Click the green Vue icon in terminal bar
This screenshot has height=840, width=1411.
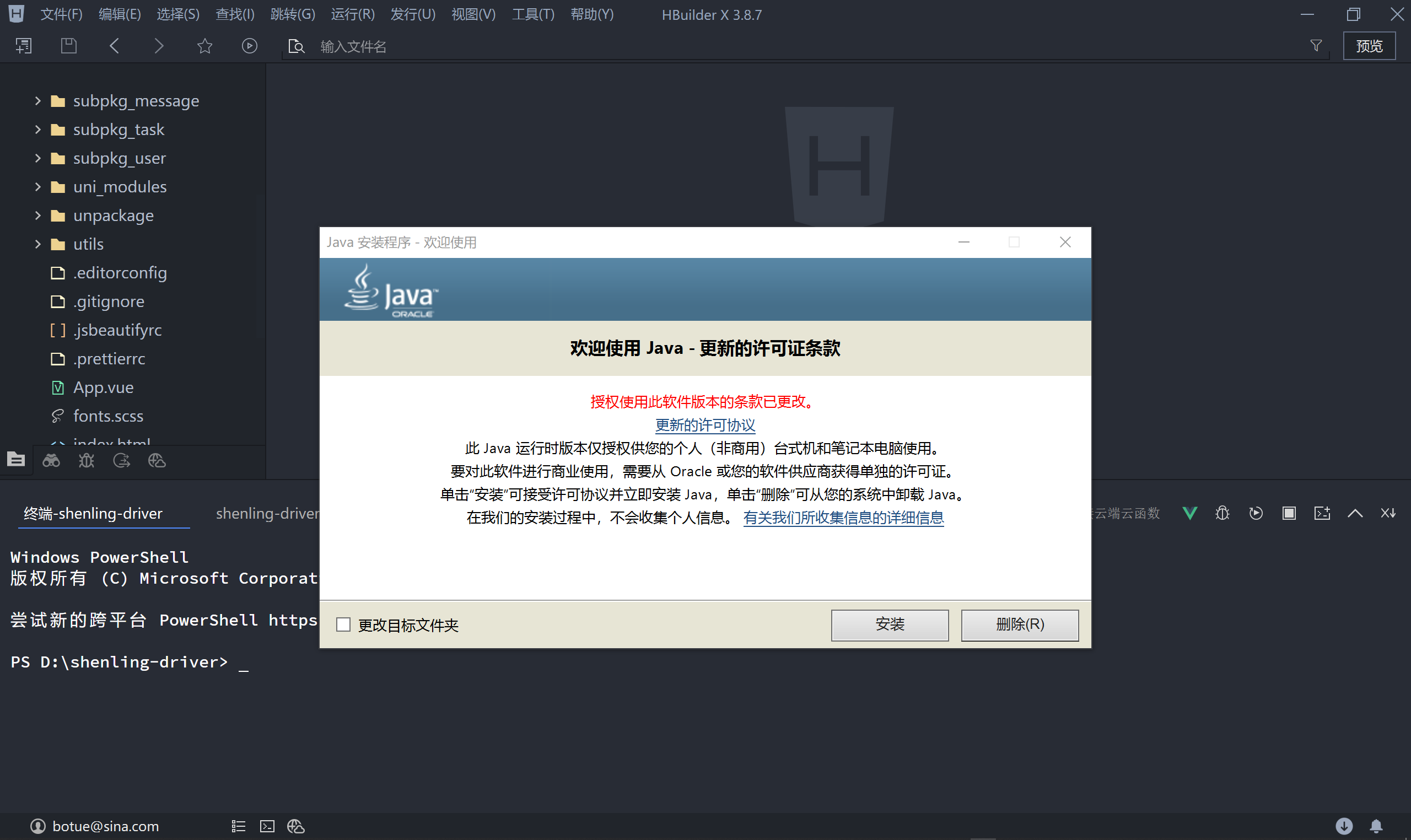coord(1189,513)
